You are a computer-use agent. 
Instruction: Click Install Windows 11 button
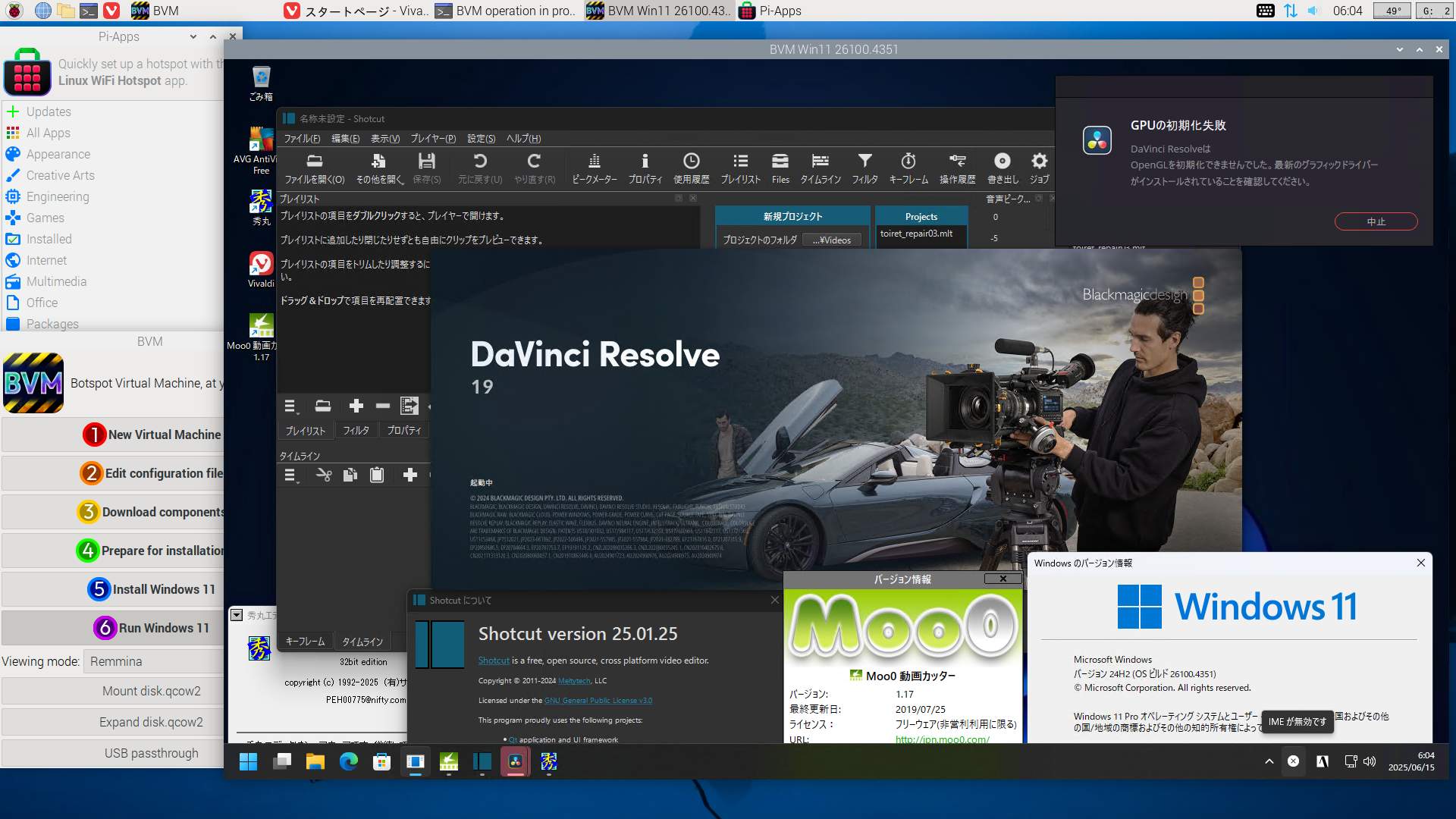pos(113,589)
